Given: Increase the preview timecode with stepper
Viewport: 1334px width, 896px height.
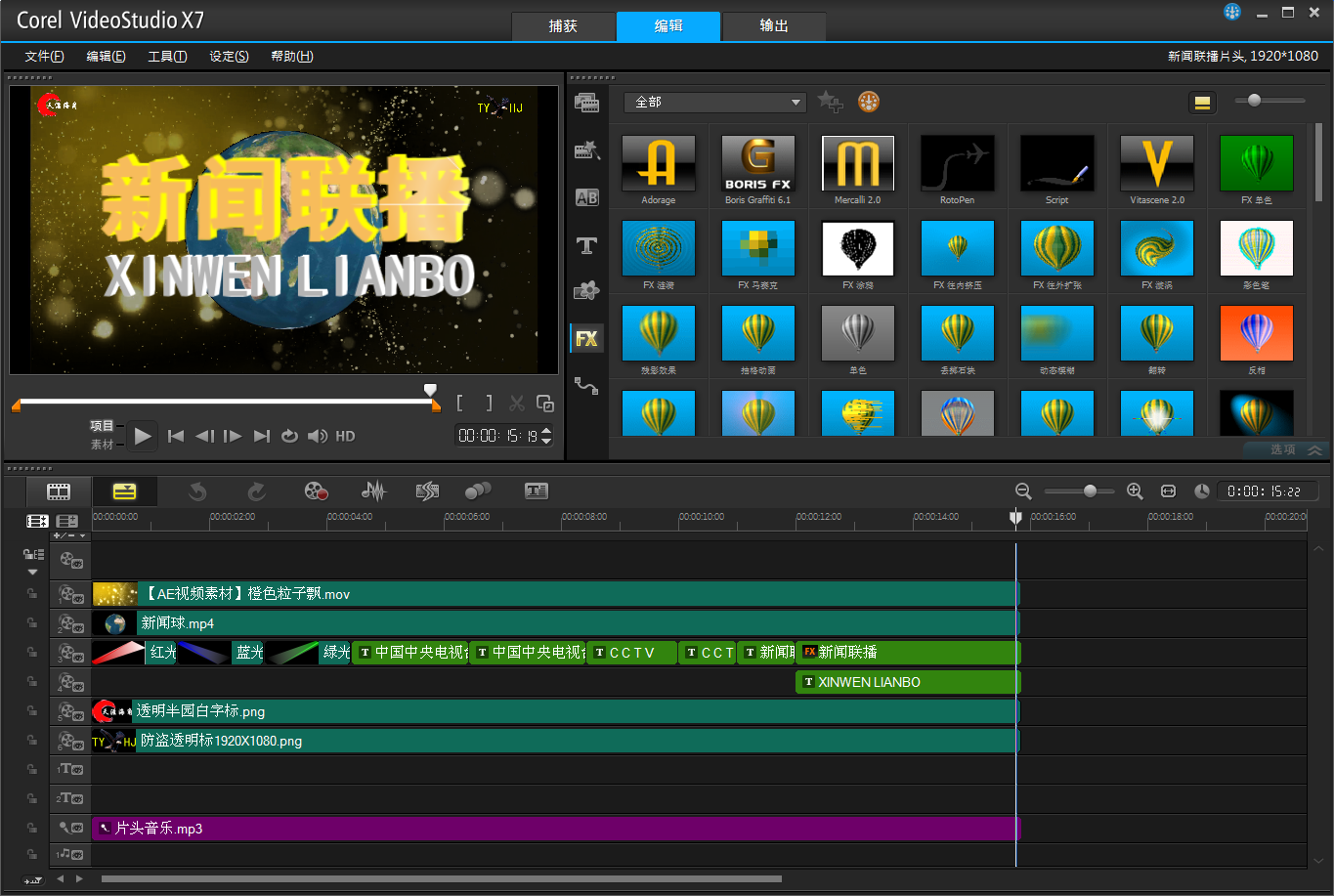Looking at the screenshot, I should 546,431.
